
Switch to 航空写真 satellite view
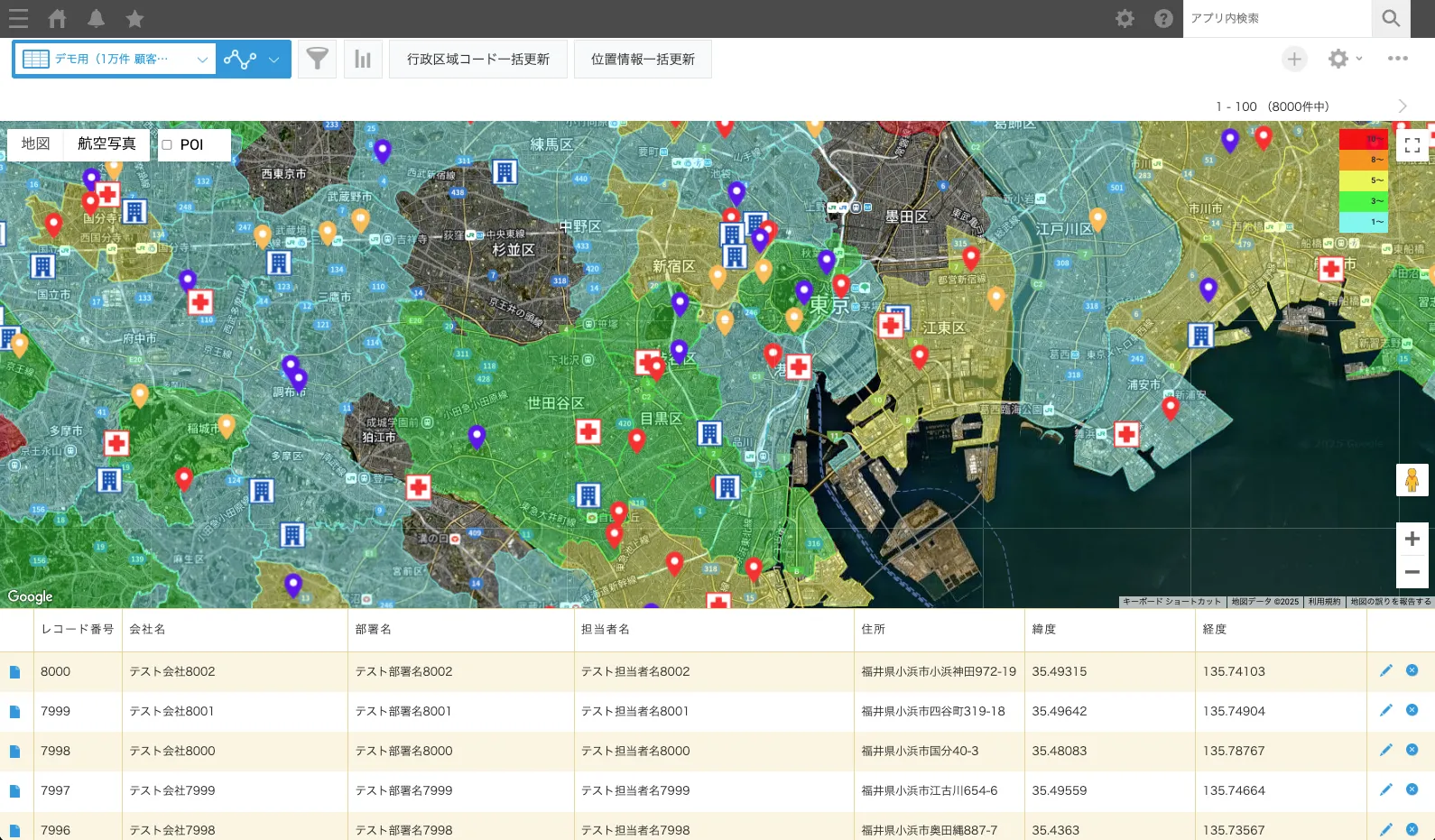point(106,144)
